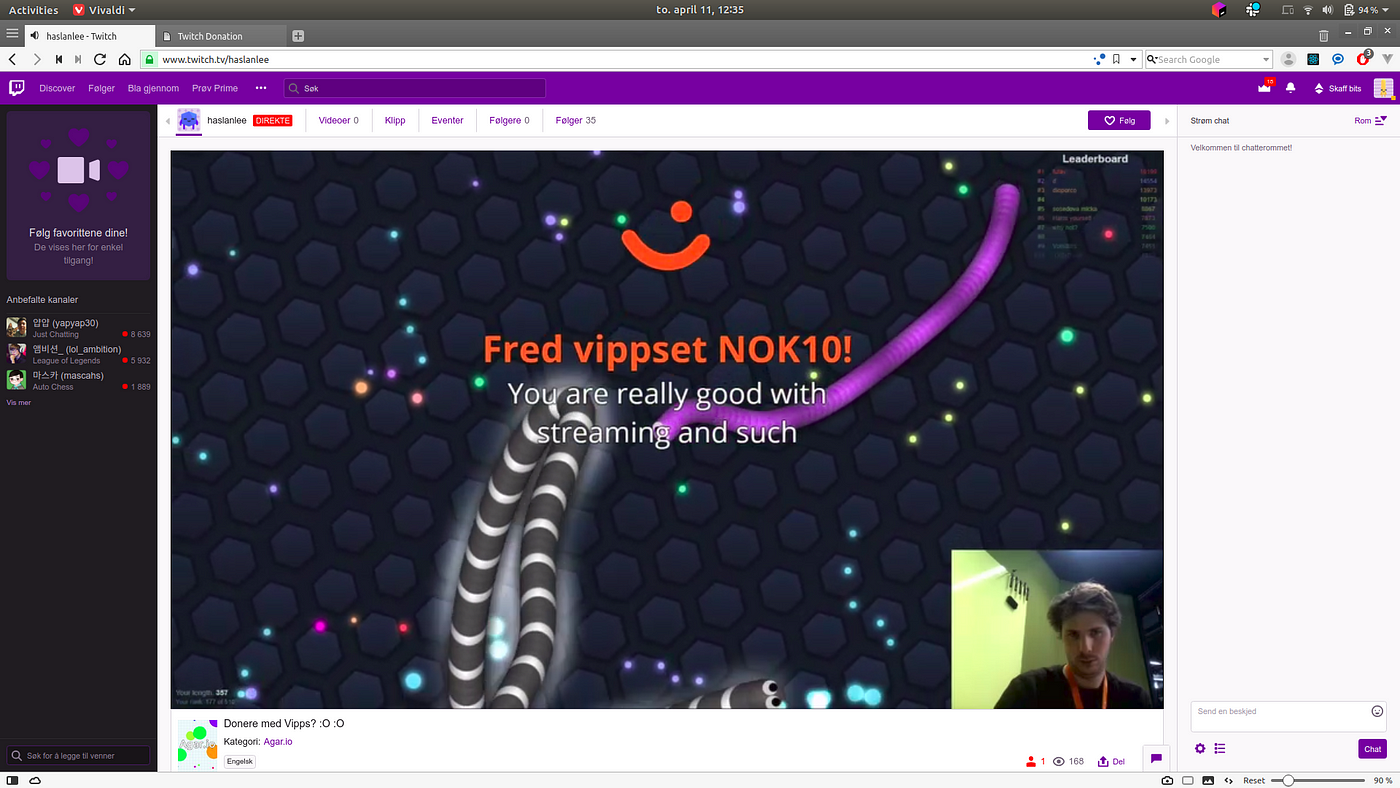The height and width of the screenshot is (788, 1400).
Task: Capture page with the camera icon
Action: 1167,780
